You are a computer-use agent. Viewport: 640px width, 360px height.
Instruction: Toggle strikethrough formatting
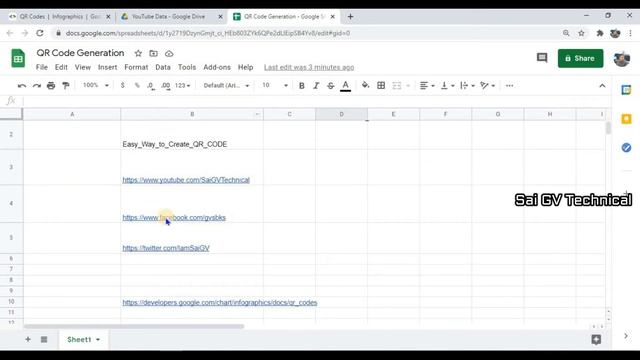[x=331, y=86]
